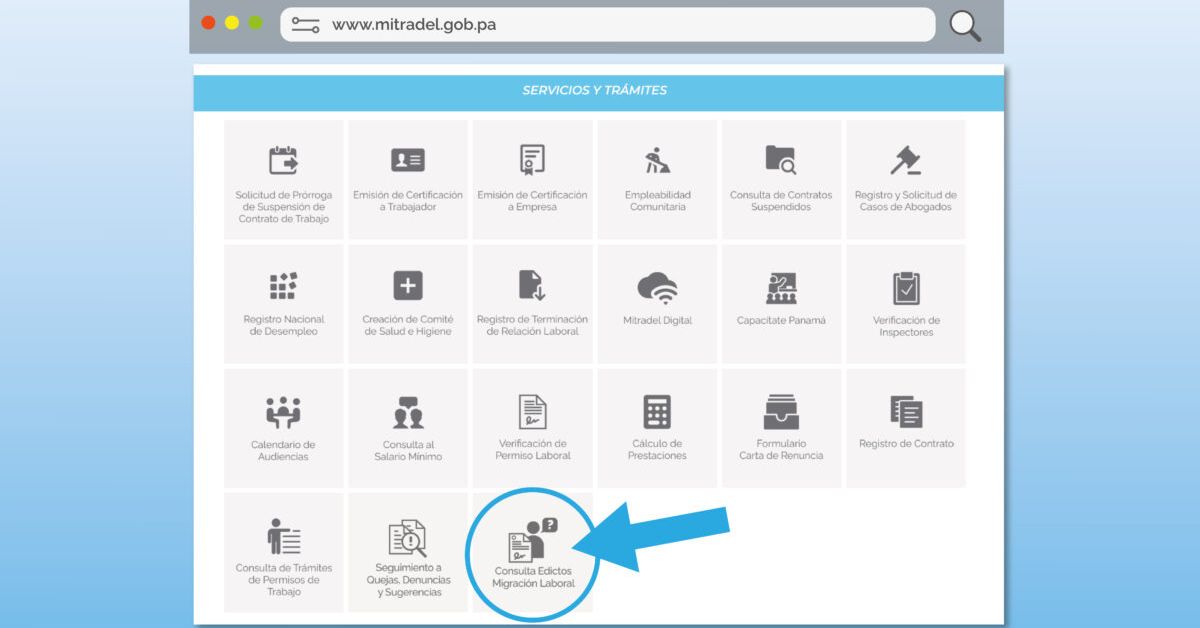The height and width of the screenshot is (628, 1200).
Task: Open the Solicitud de Prórroga de Suspensión service
Action: pyautogui.click(x=283, y=180)
